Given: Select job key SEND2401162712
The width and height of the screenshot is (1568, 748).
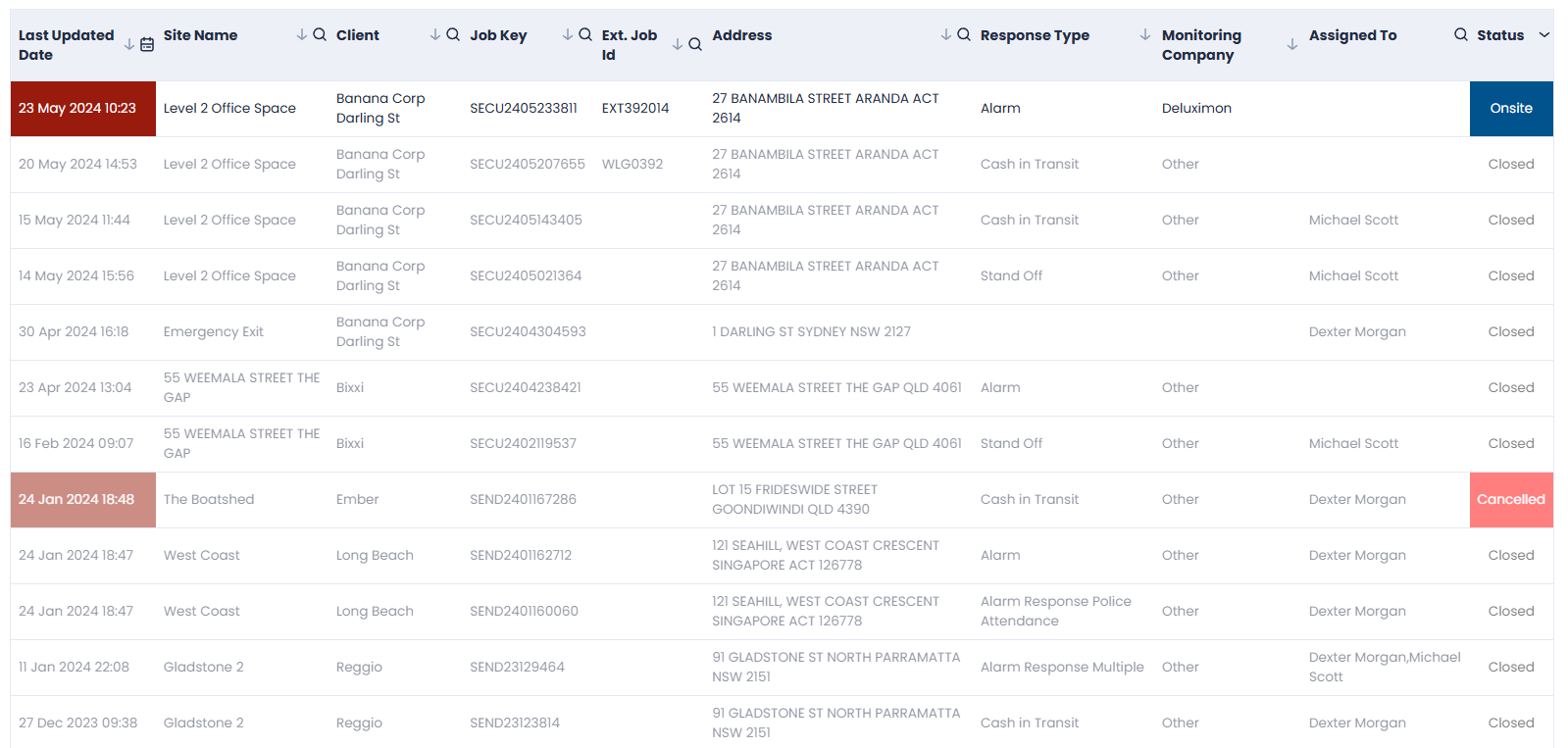Looking at the screenshot, I should coord(521,555).
